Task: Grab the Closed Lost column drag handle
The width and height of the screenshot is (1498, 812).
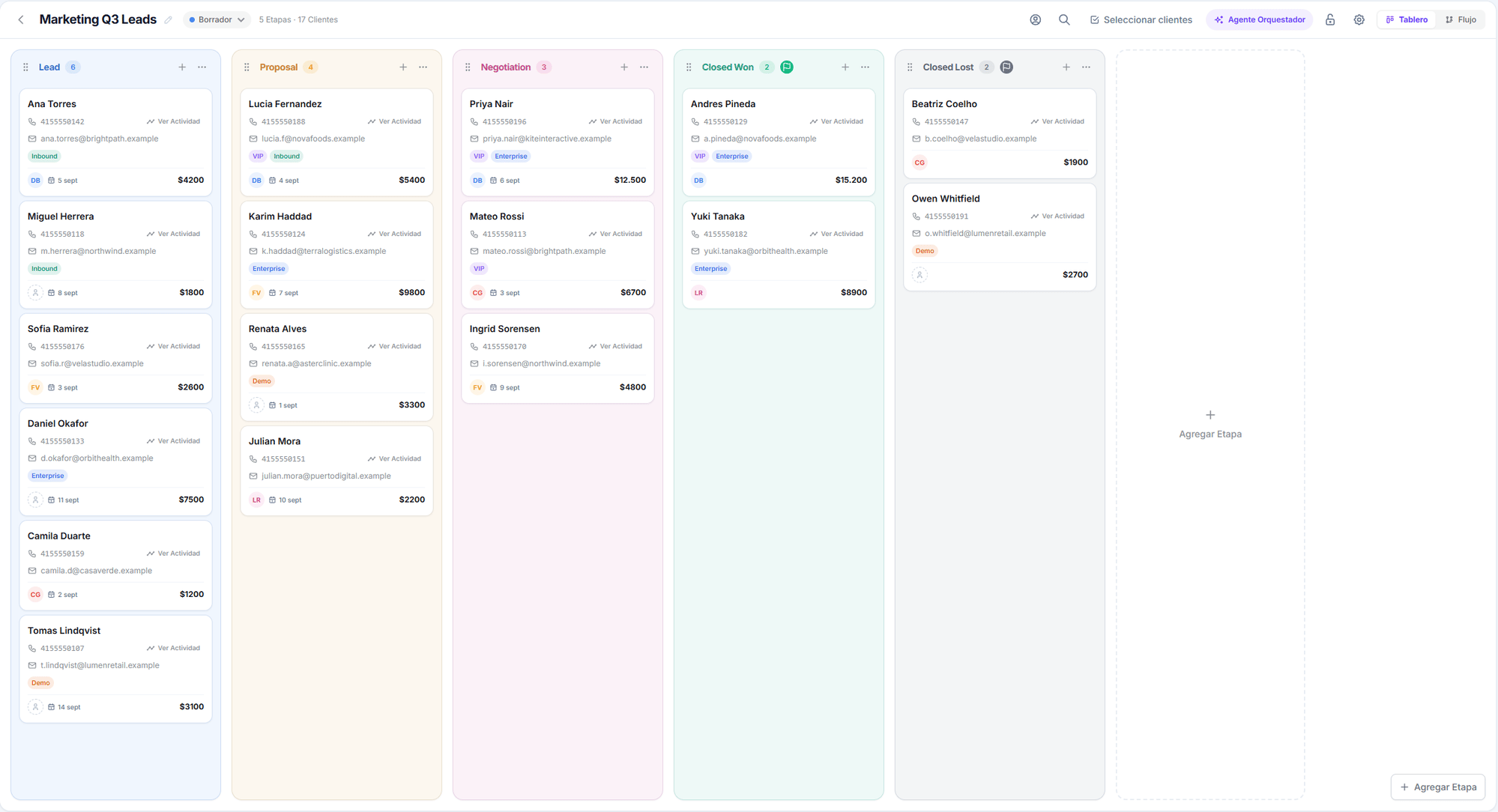Action: [x=910, y=67]
